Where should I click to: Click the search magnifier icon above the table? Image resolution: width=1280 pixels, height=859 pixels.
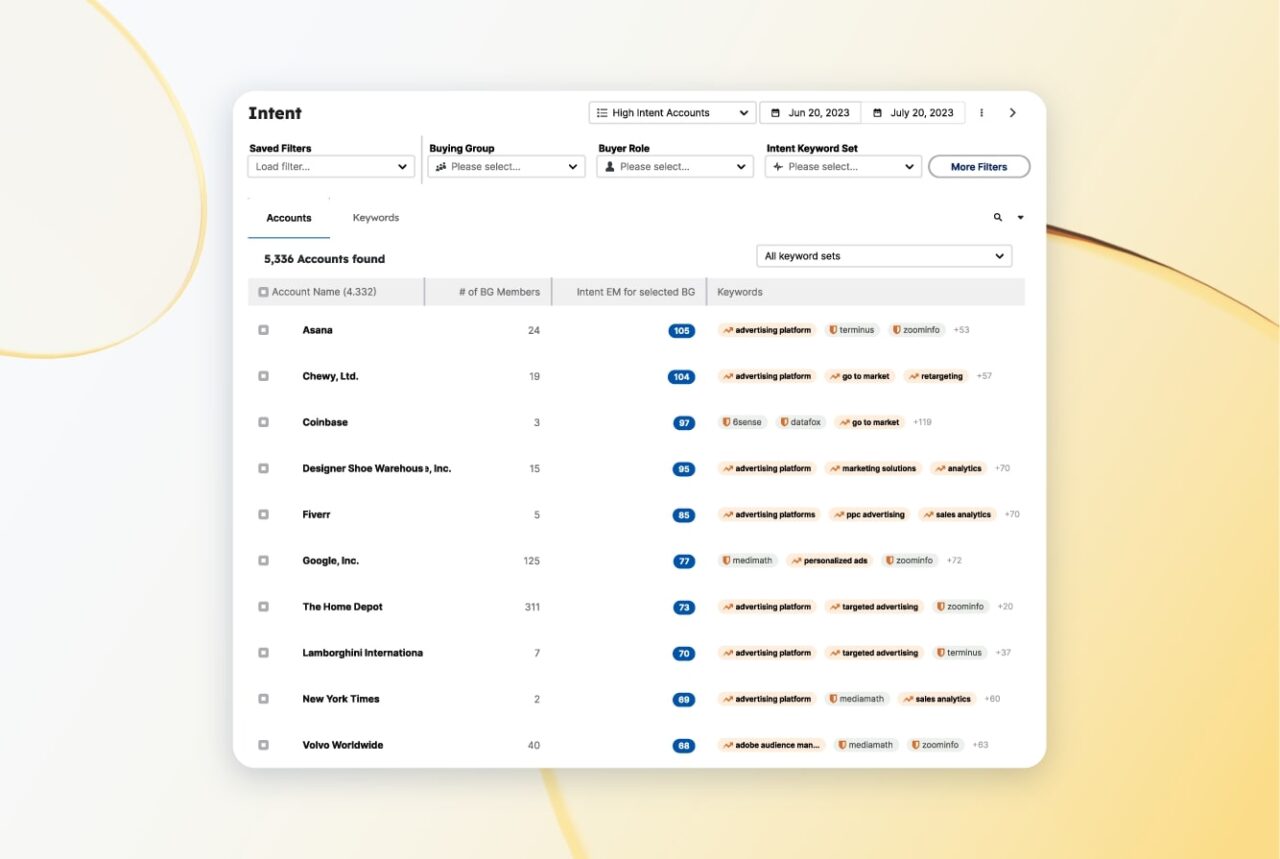pos(997,217)
